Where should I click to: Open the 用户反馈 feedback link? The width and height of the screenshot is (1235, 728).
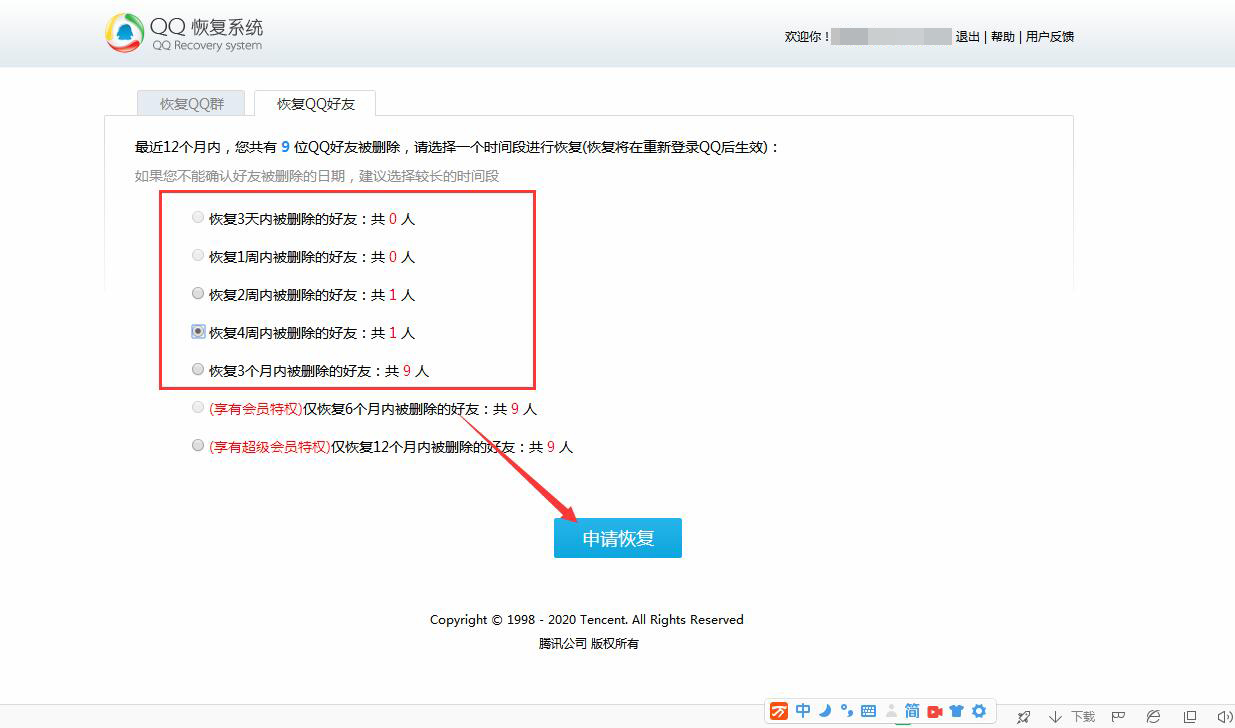(x=1050, y=37)
